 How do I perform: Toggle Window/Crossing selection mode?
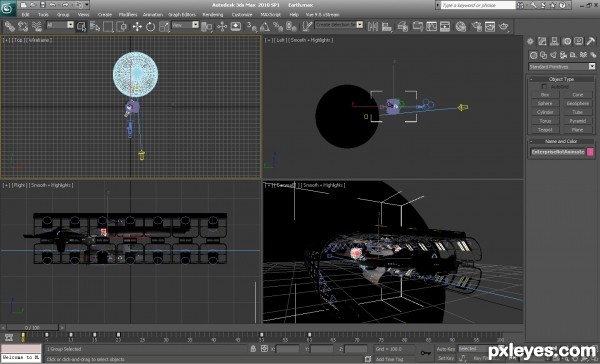122,26
